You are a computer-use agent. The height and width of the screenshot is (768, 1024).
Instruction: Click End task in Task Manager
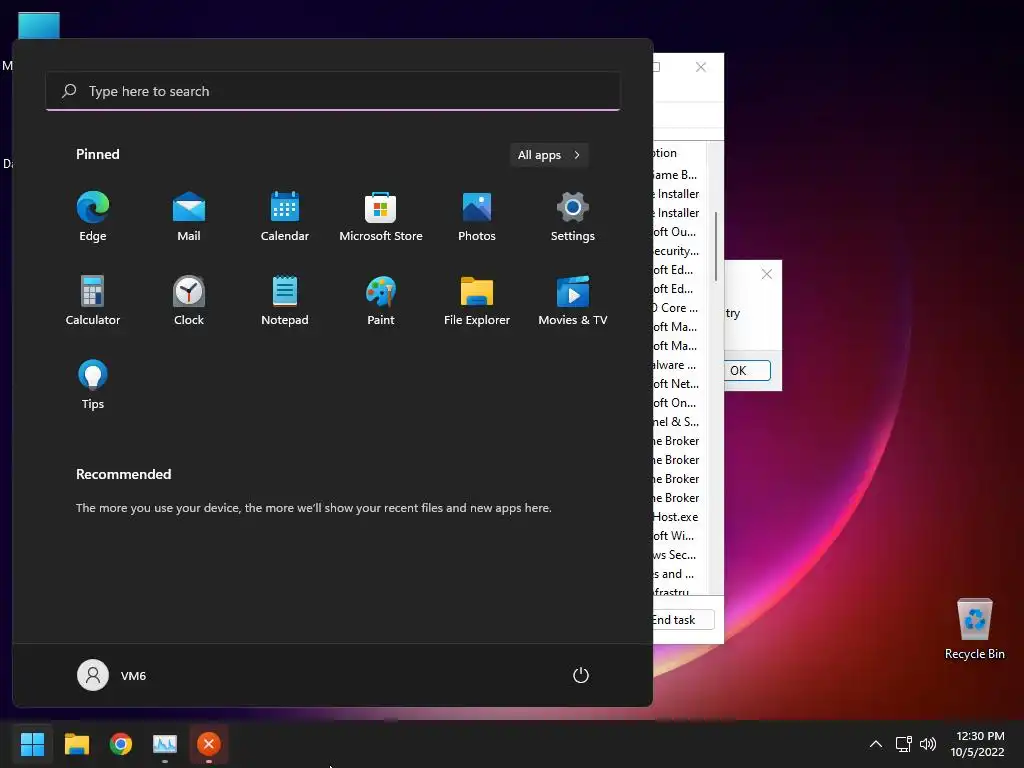[x=682, y=620]
